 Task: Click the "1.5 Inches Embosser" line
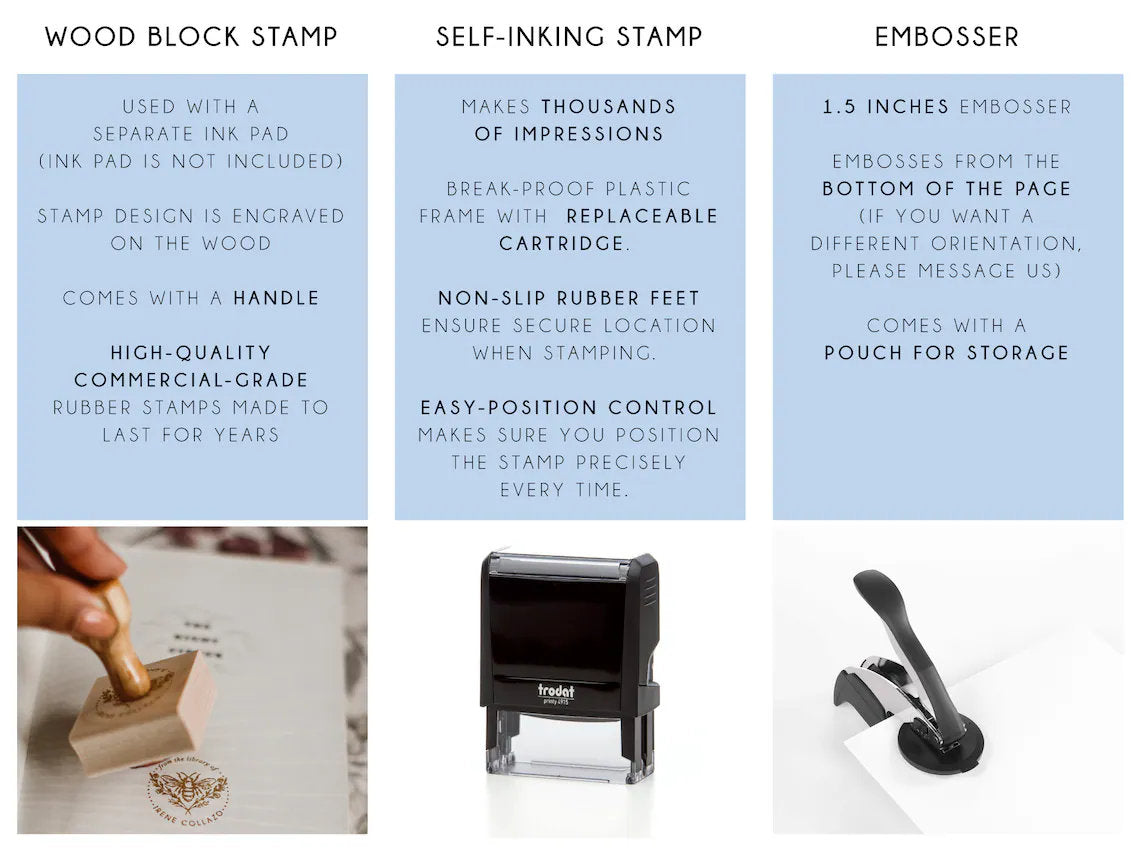coord(947,107)
